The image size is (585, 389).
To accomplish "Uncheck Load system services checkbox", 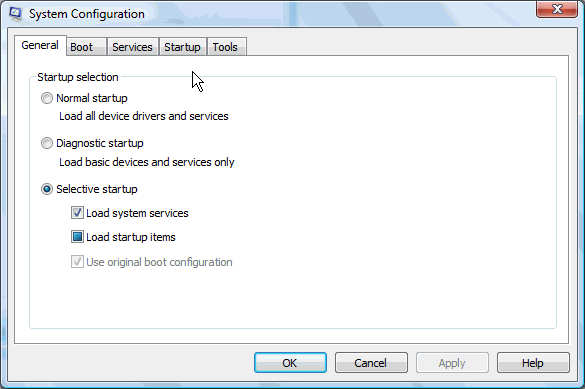I will [77, 213].
